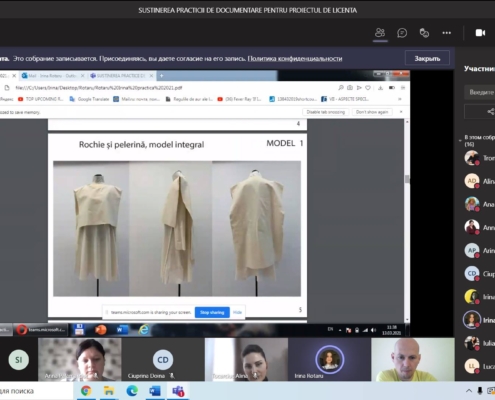Select the SI participant tile

tap(19, 360)
